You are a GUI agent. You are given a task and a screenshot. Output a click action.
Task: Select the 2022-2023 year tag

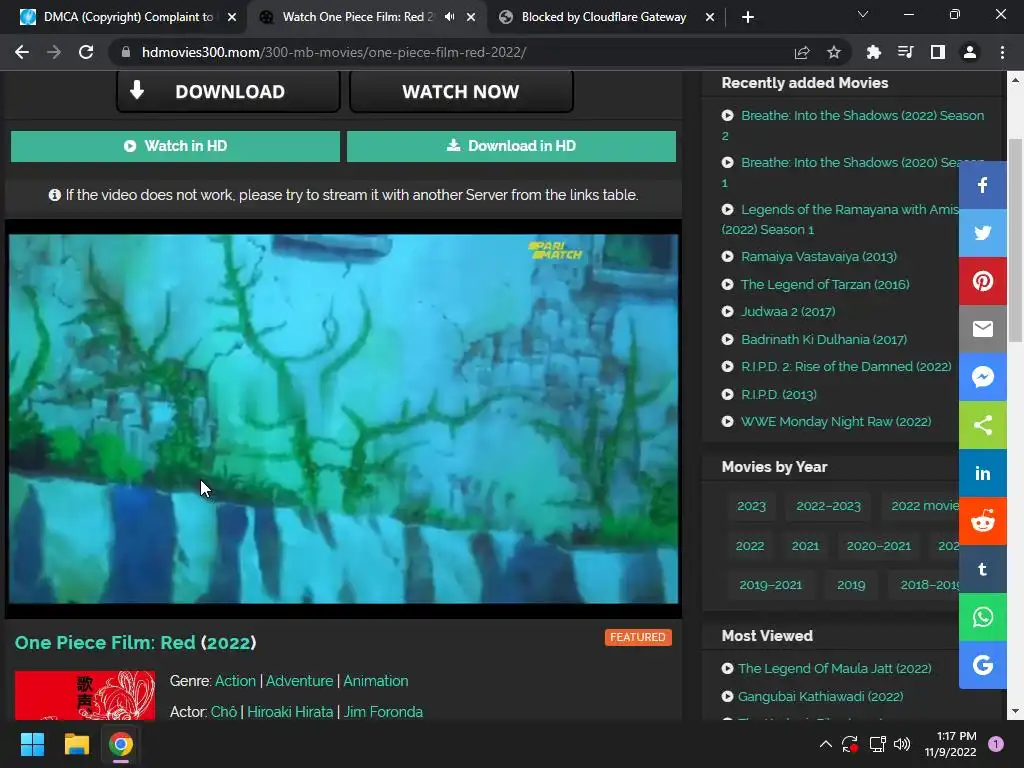click(828, 506)
